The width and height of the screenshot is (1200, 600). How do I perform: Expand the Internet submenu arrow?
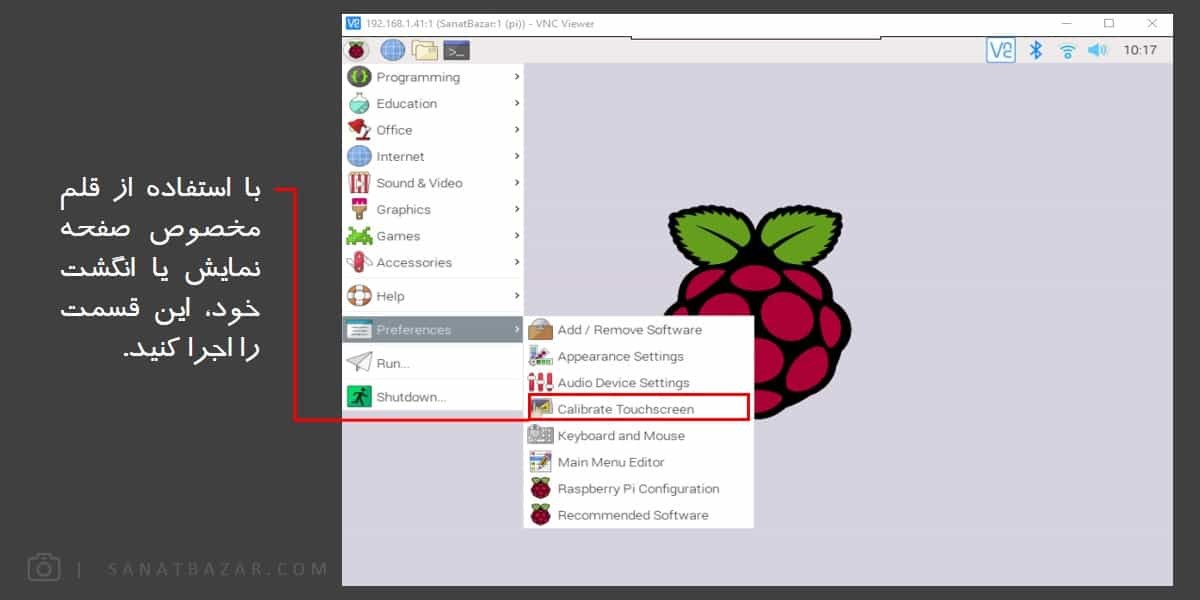[x=517, y=157]
